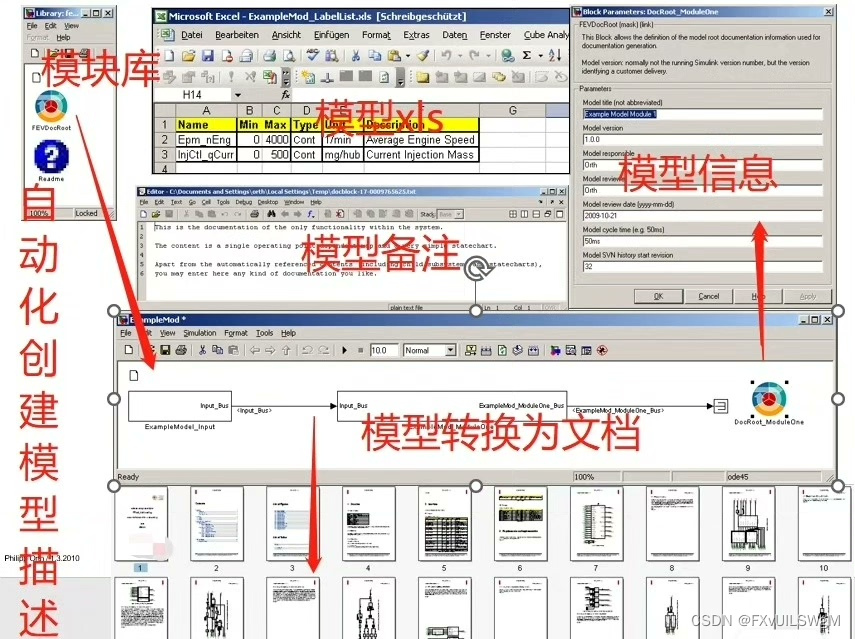Click document page thumbnail number 9
The width and height of the screenshot is (855, 639).
coord(748,524)
